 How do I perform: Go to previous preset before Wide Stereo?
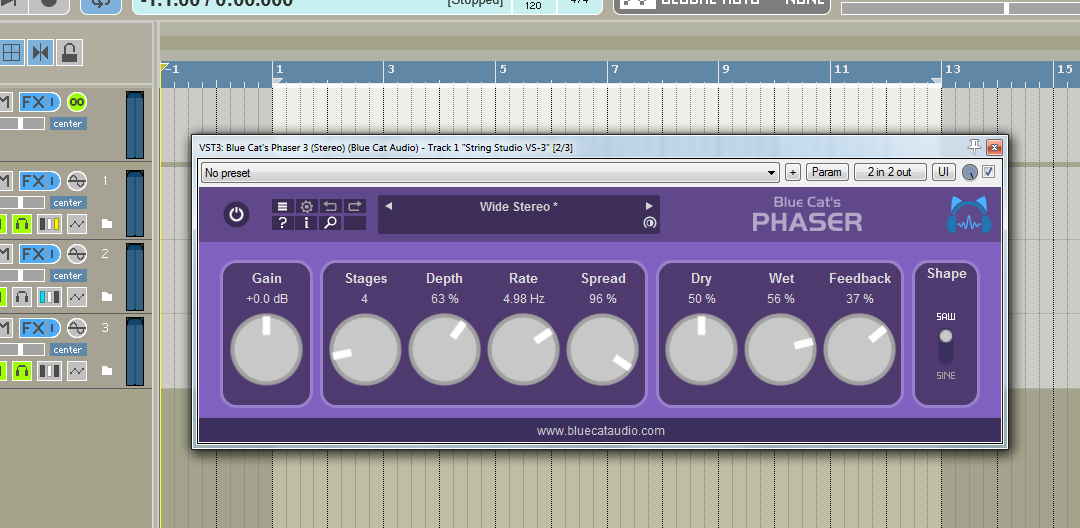click(389, 207)
